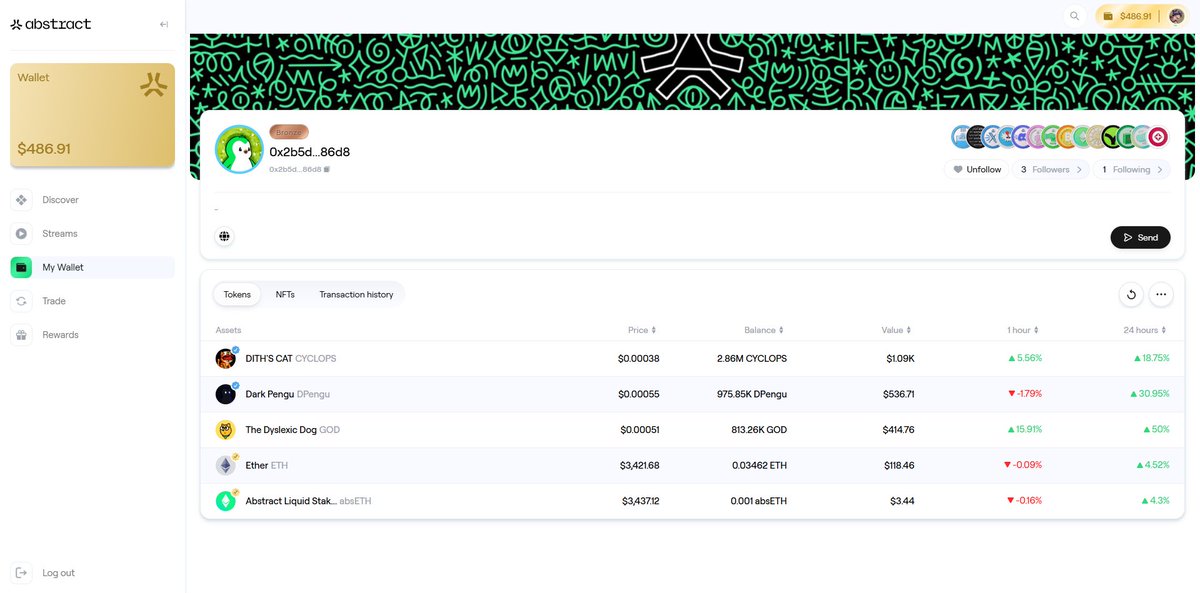Select the Ether ETH name
The width and height of the screenshot is (1200, 593).
click(266, 465)
